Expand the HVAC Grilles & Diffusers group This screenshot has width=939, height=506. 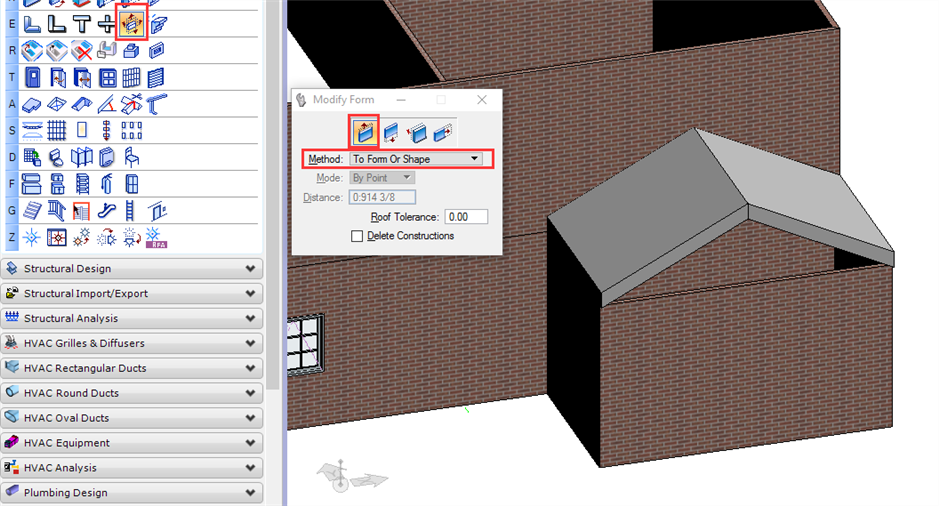(x=132, y=343)
